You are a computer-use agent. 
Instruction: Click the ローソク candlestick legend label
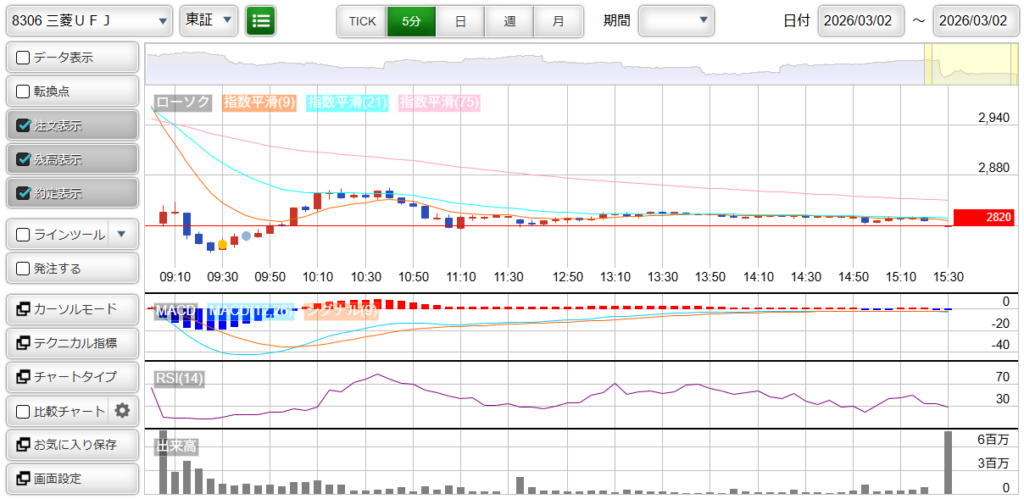tap(183, 102)
